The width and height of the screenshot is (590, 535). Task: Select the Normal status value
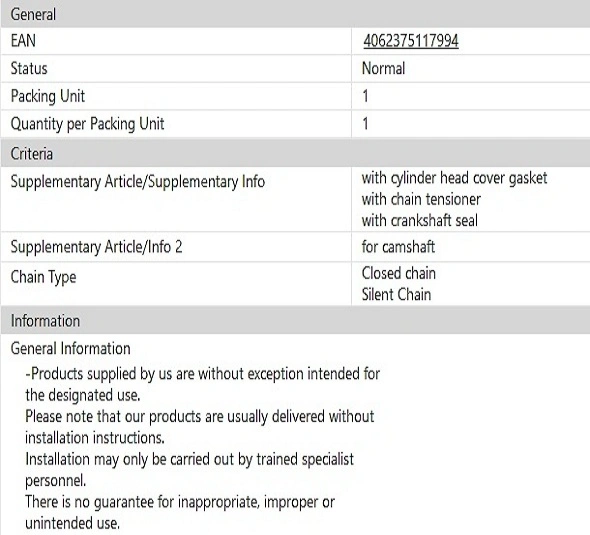click(383, 68)
